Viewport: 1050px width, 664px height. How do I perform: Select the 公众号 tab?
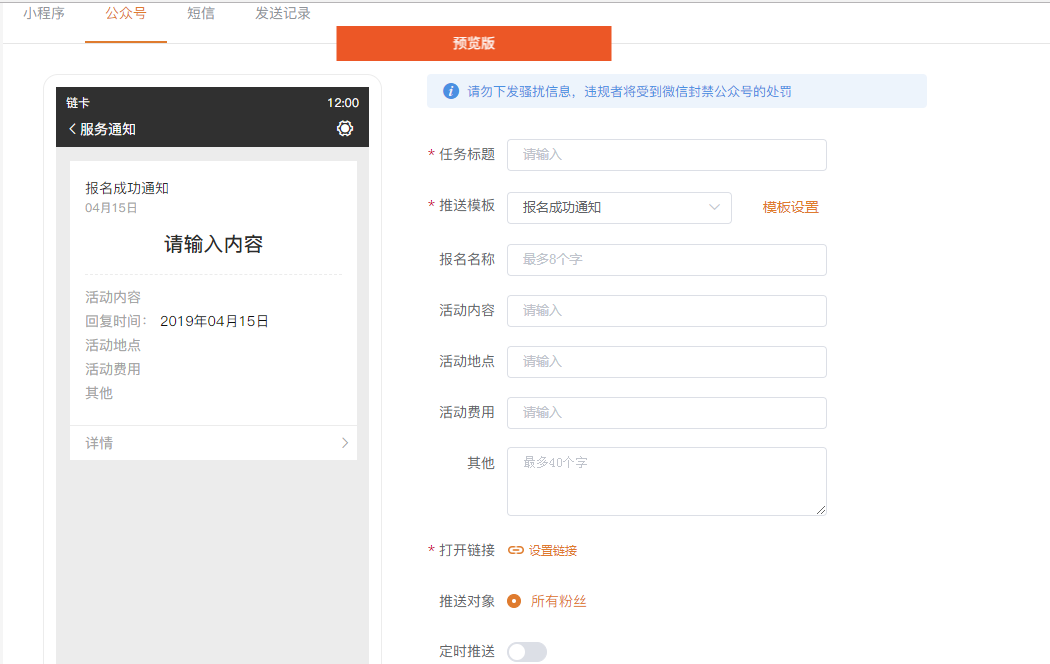(126, 14)
